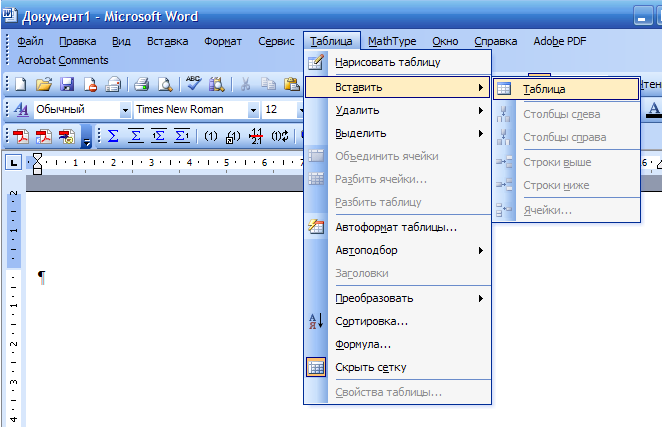The height and width of the screenshot is (427, 662).
Task: Click MathType update equation numbers icon
Action: click(x=279, y=136)
